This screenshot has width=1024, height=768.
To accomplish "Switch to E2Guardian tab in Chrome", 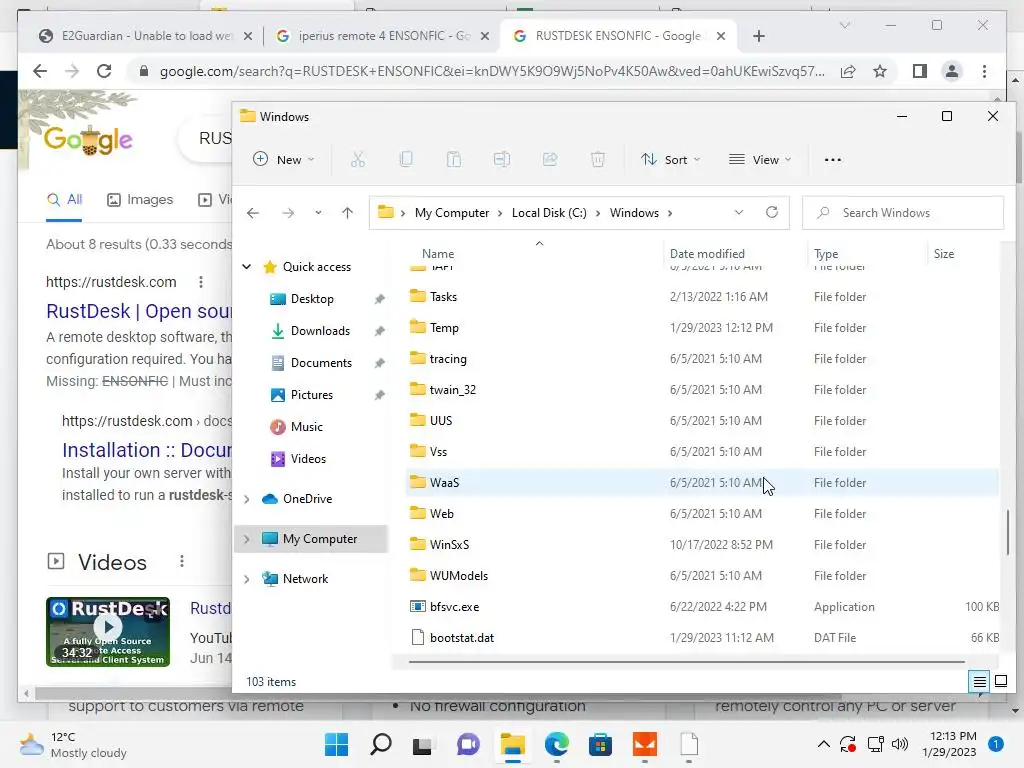I will click(x=144, y=36).
